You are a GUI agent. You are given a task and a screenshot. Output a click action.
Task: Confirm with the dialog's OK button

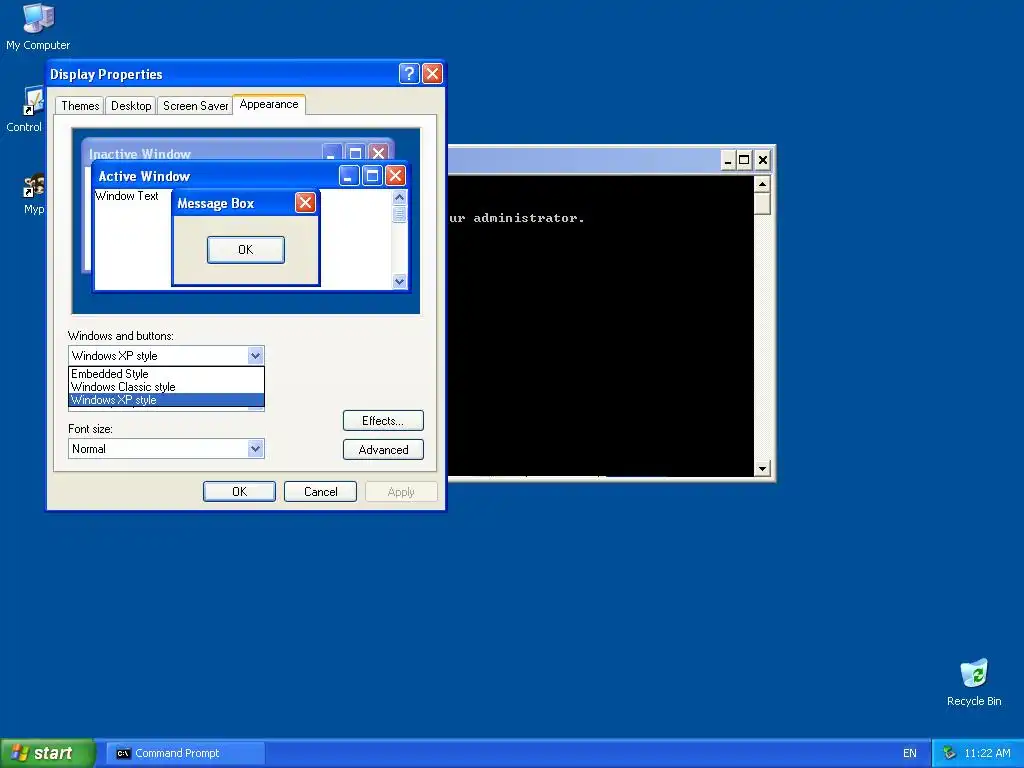[x=239, y=492]
